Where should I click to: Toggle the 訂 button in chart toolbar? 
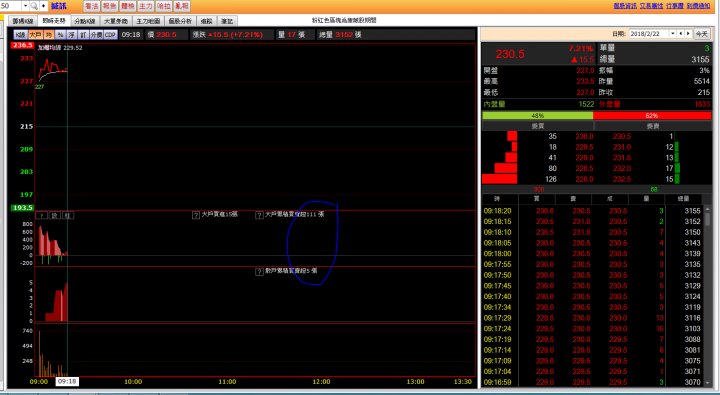pyautogui.click(x=83, y=34)
